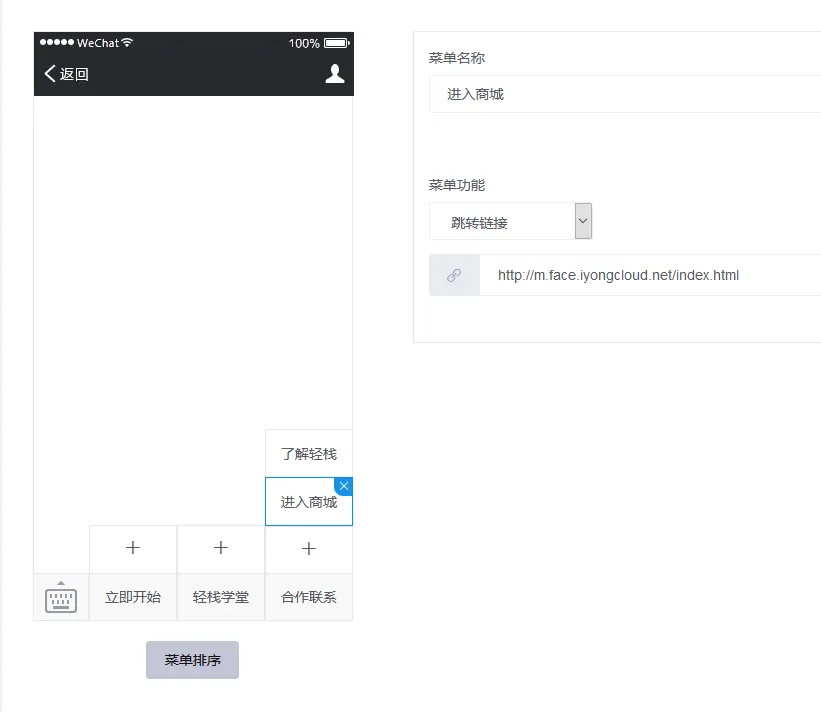Click the WiFi icon in phone status bar
This screenshot has width=821, height=712.
[x=127, y=43]
